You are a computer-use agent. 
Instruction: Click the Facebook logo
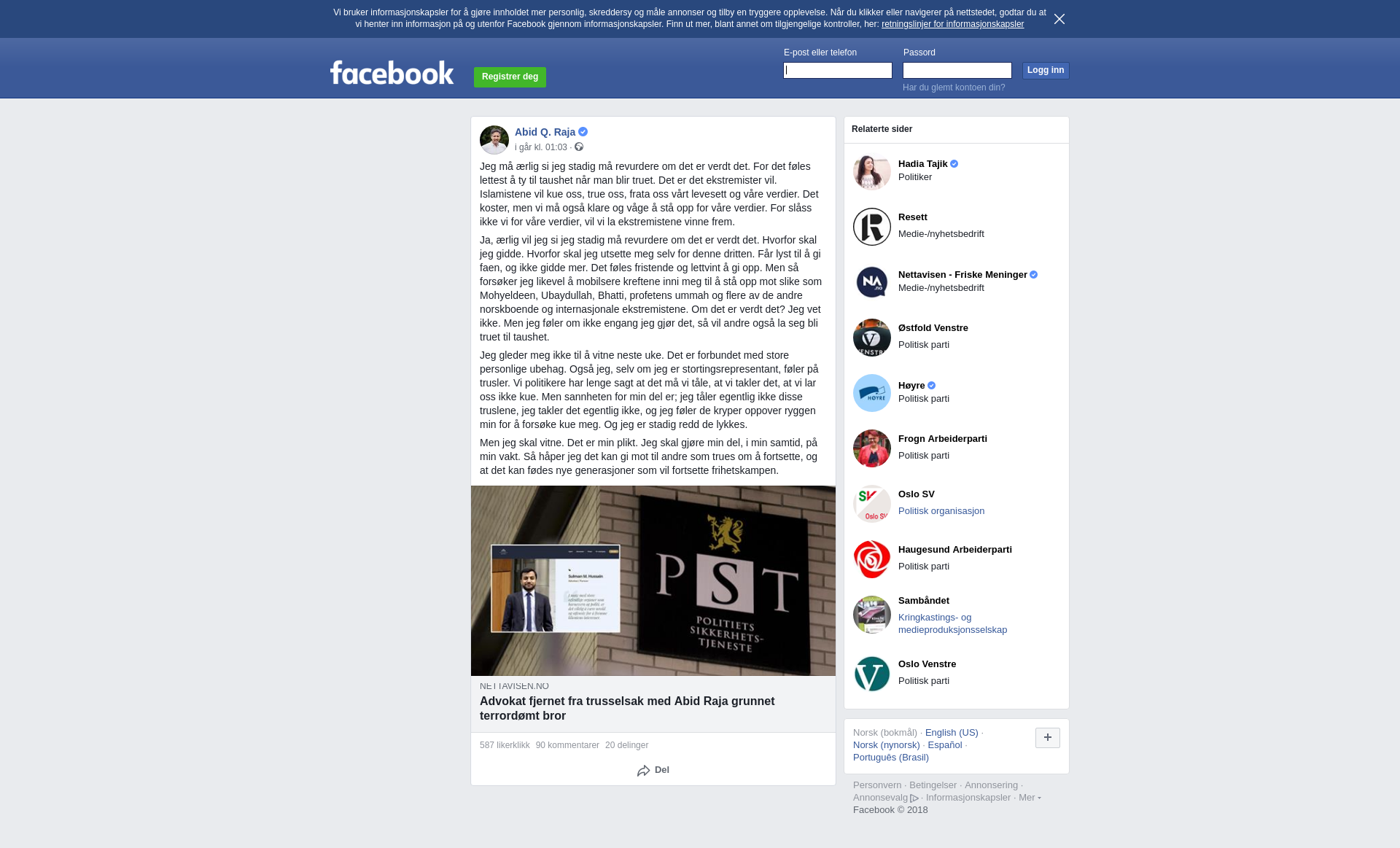(x=392, y=72)
